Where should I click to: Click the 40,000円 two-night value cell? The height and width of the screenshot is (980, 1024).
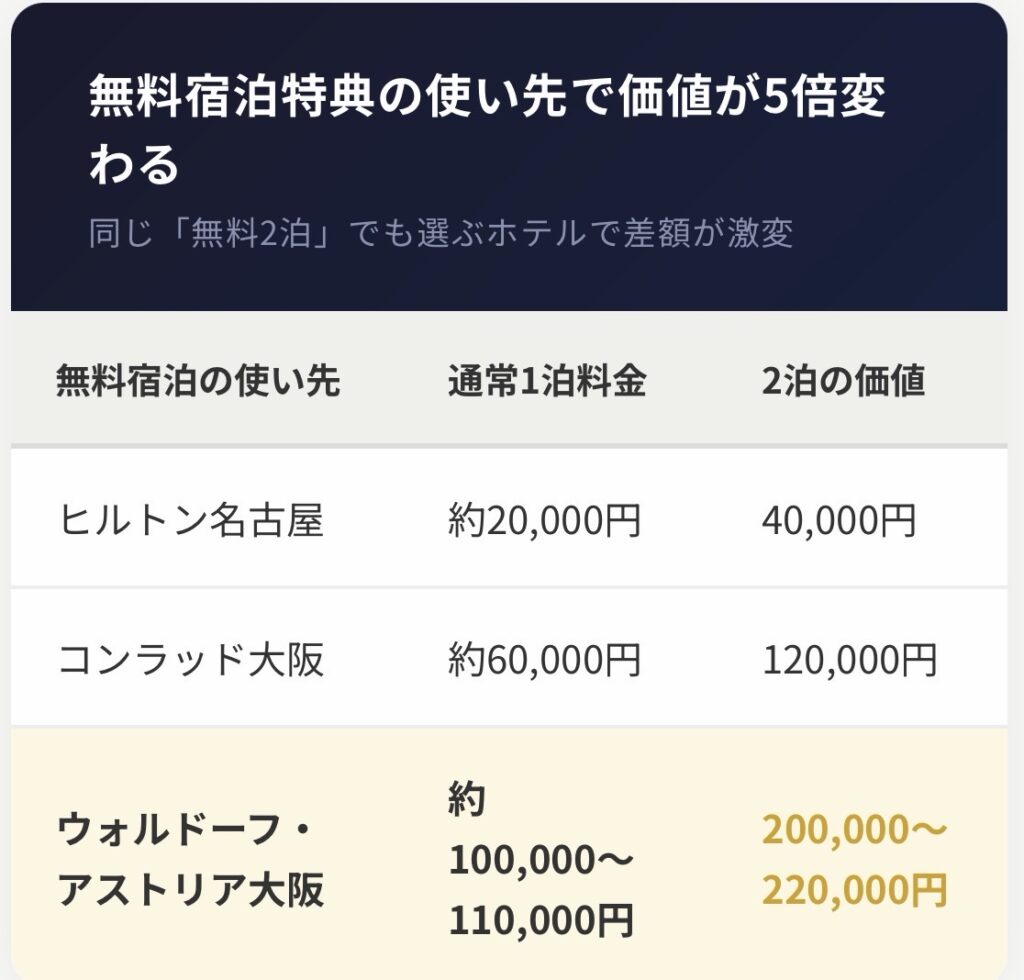pos(838,521)
